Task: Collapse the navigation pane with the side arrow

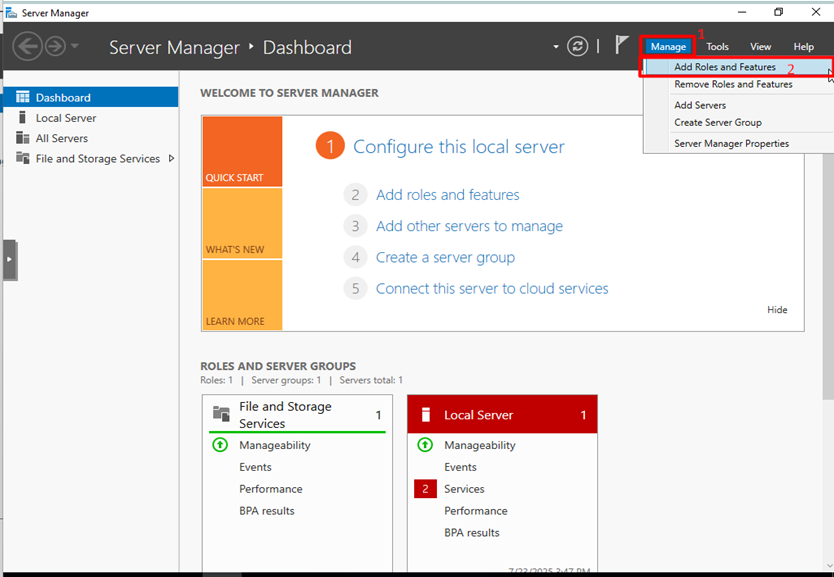Action: tap(8, 259)
